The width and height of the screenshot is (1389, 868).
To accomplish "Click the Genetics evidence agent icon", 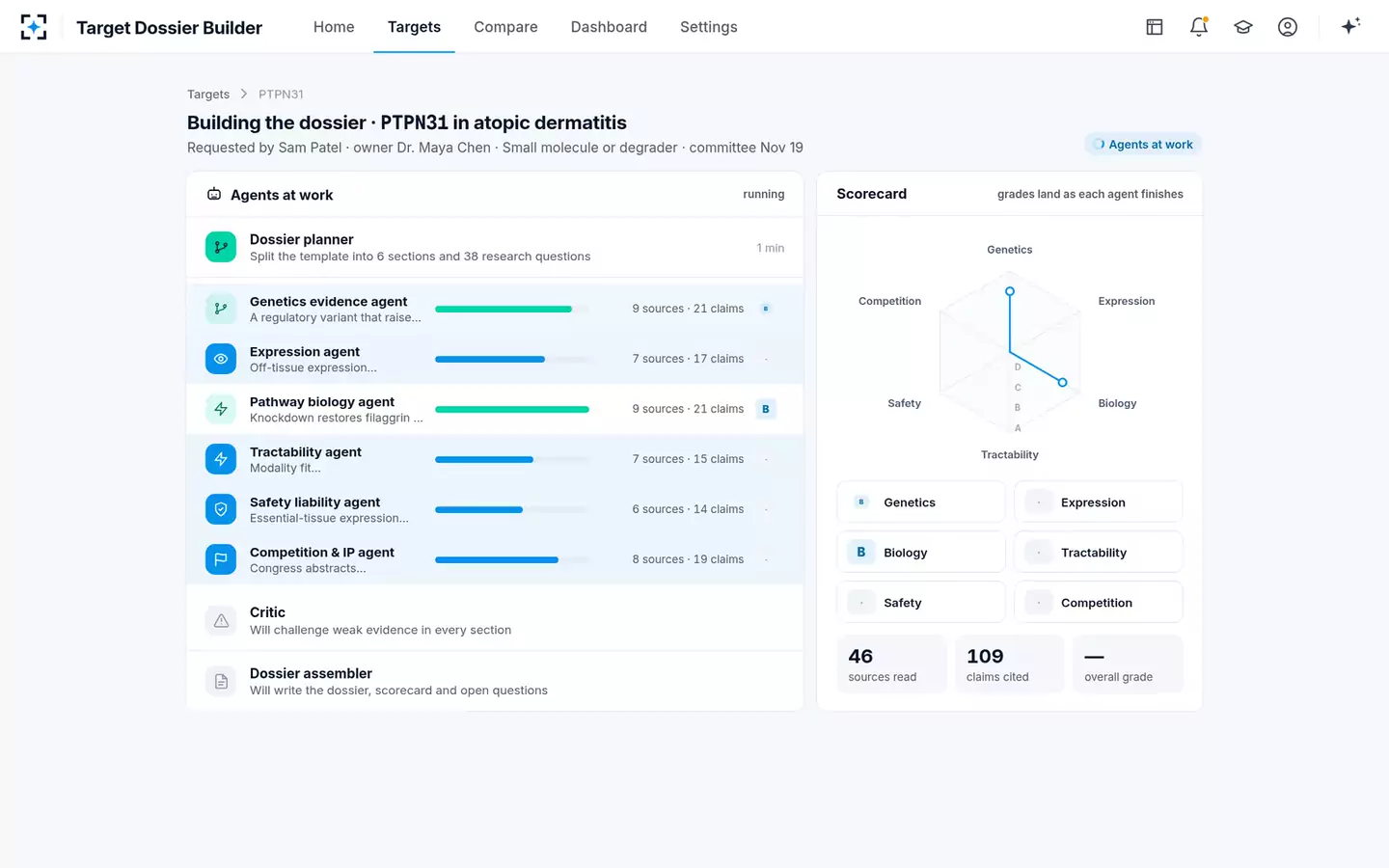I will coord(221,309).
